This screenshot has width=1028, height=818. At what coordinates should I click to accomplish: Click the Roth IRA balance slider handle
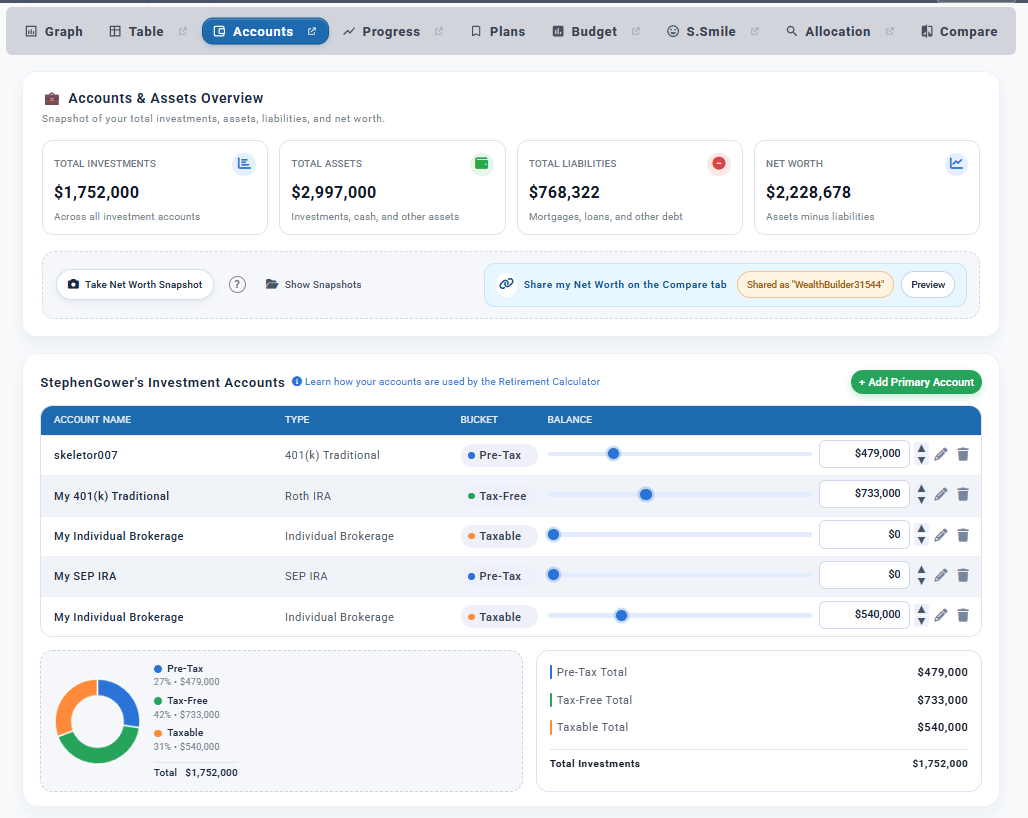click(646, 494)
